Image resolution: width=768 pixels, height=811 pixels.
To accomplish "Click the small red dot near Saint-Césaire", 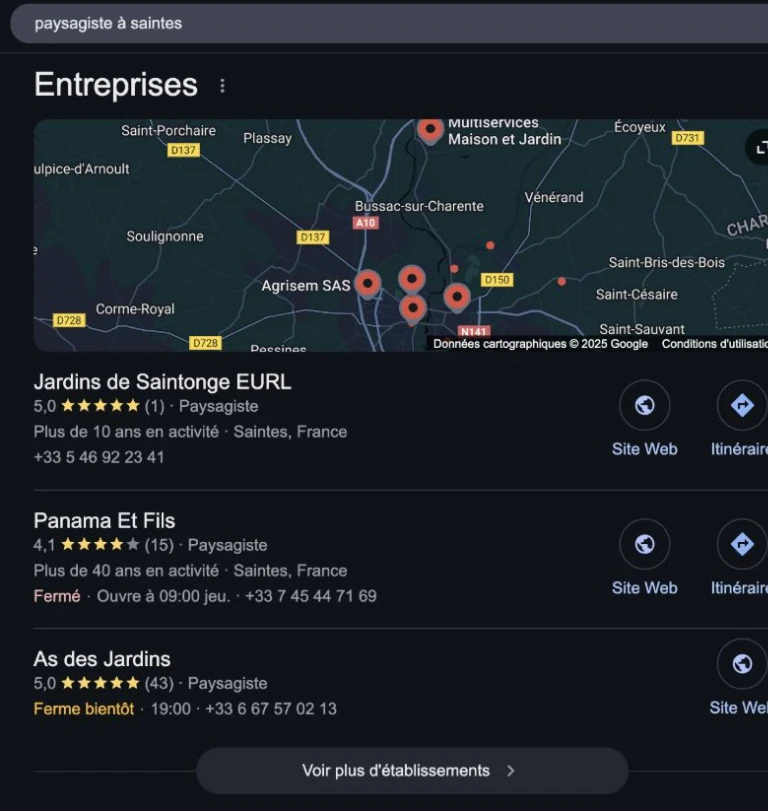I will tap(562, 281).
